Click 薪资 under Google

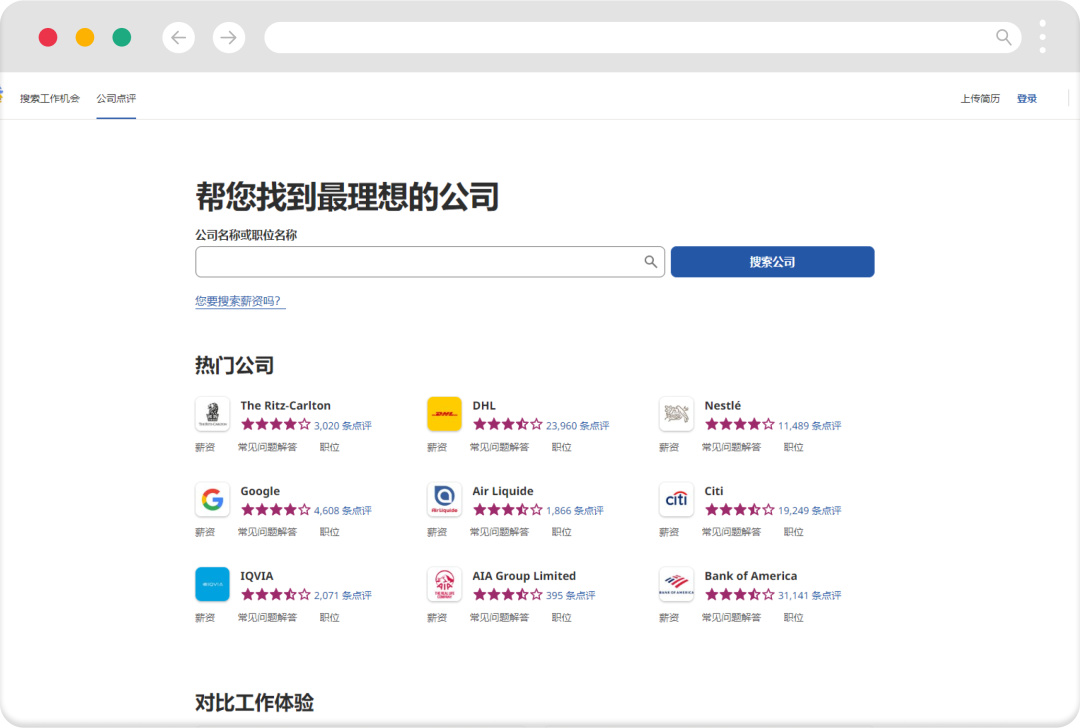click(x=205, y=532)
